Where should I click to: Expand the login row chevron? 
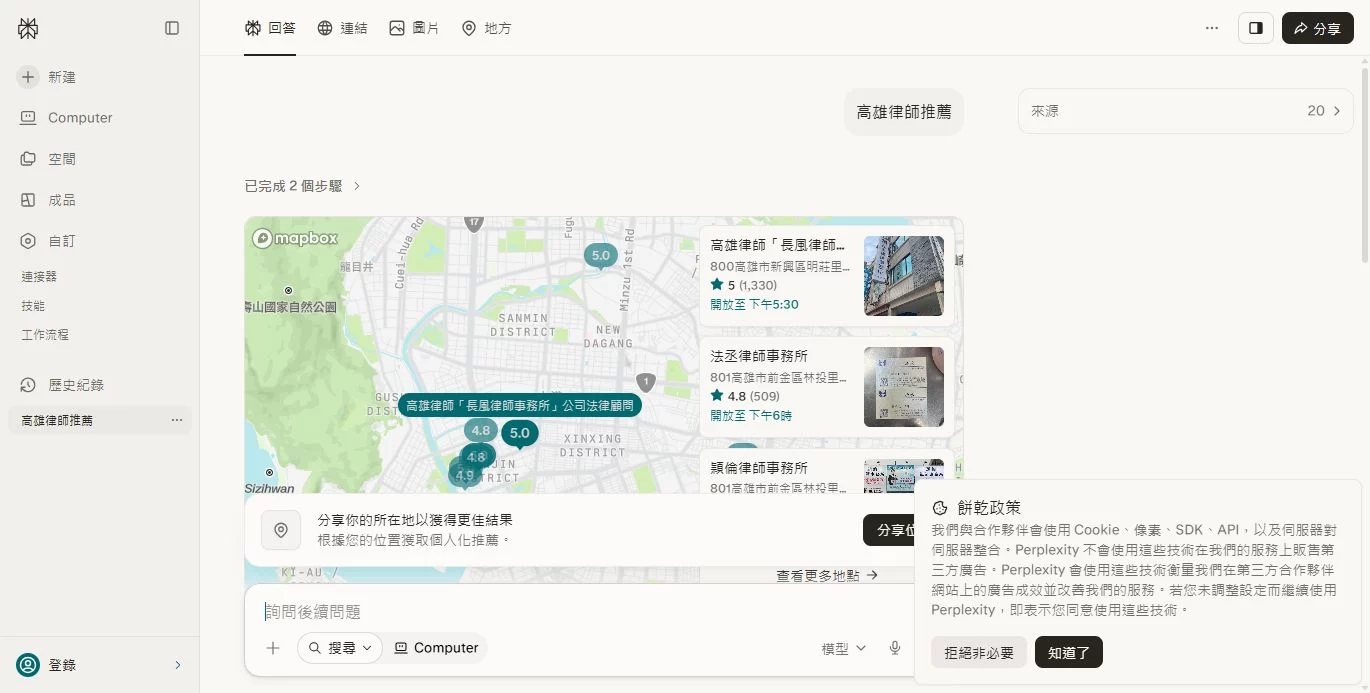(178, 665)
